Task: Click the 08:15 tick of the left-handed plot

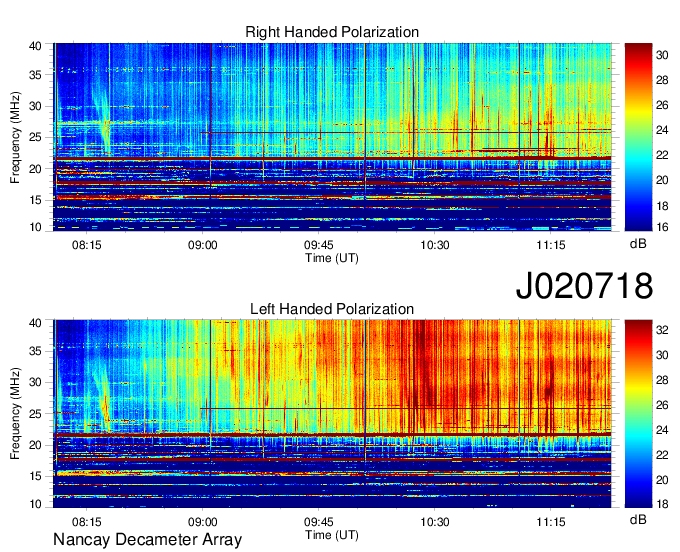Action: [86, 522]
